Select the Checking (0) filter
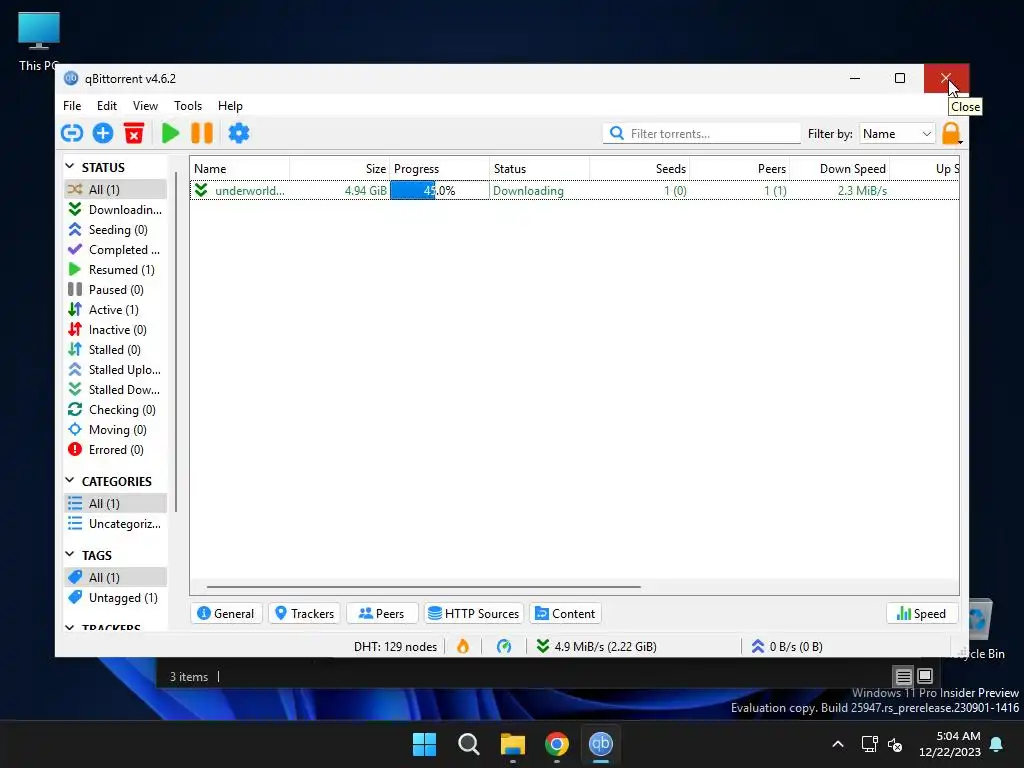Image resolution: width=1024 pixels, height=768 pixels. coord(116,410)
